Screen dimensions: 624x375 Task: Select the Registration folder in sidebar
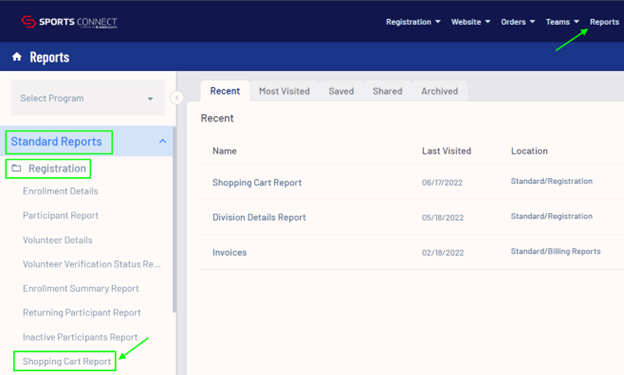(57, 168)
